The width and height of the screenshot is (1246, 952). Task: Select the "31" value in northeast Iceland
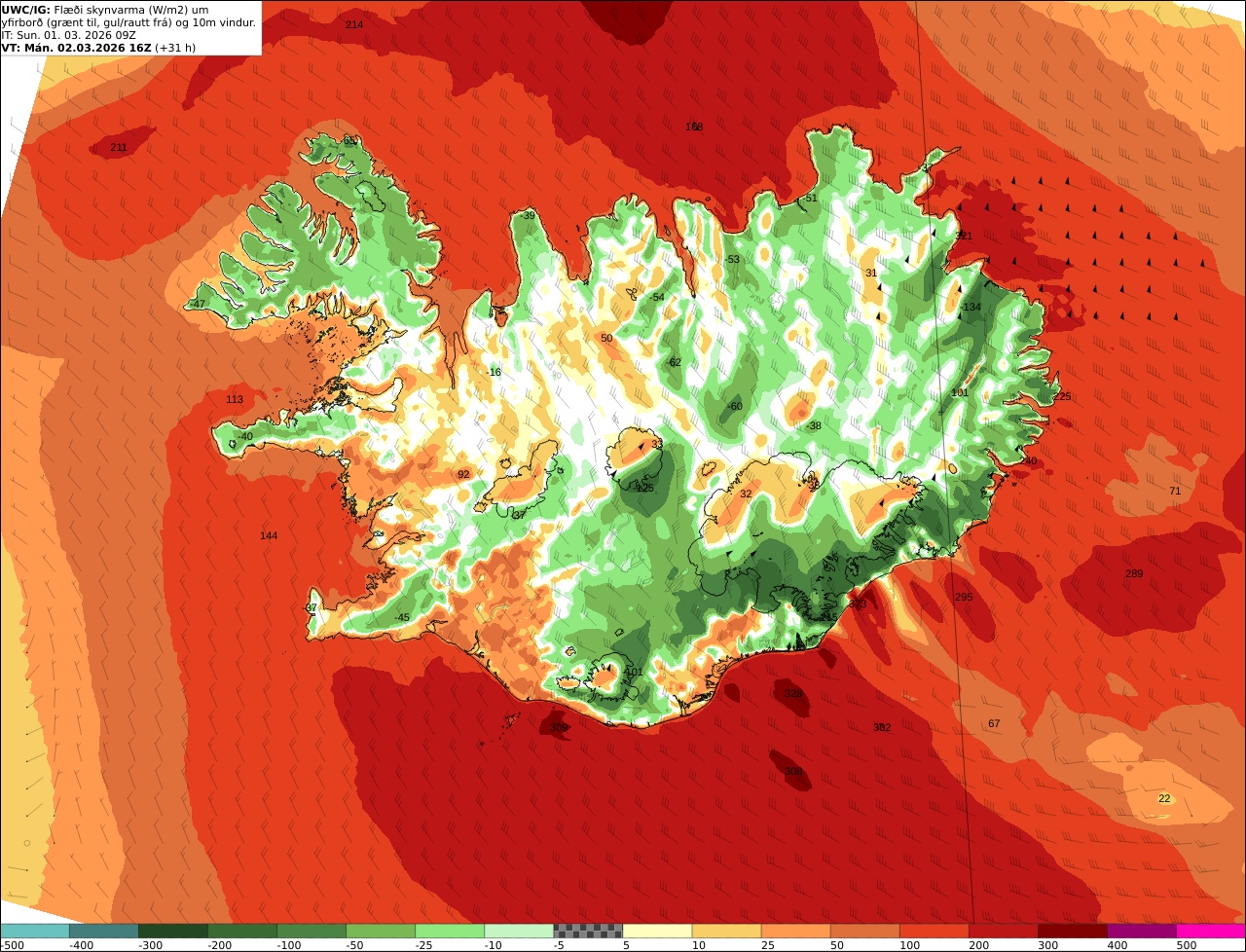click(x=871, y=274)
